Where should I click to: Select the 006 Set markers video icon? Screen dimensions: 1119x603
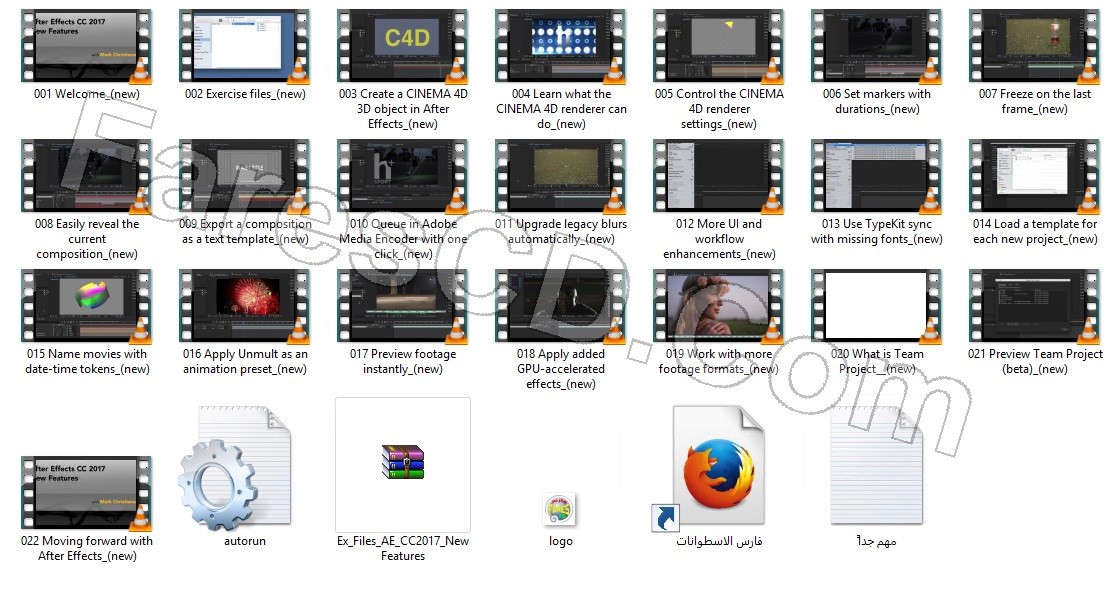876,46
